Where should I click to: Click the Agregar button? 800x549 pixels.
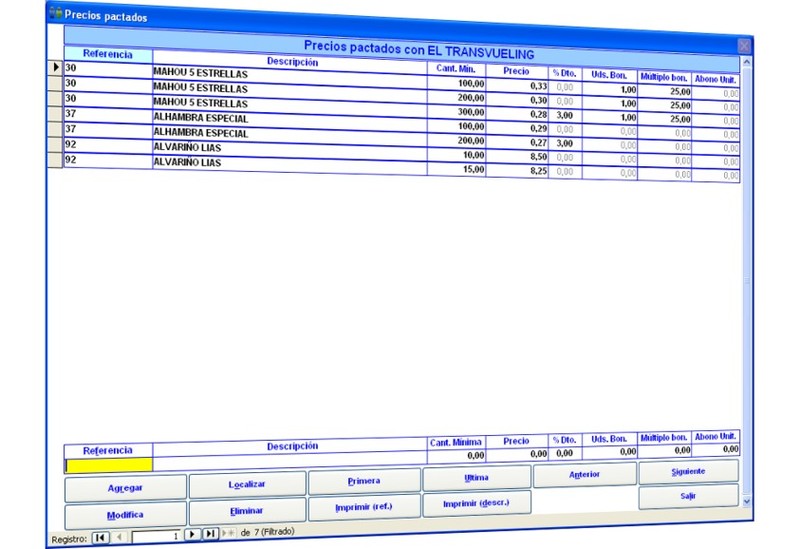[x=125, y=487]
